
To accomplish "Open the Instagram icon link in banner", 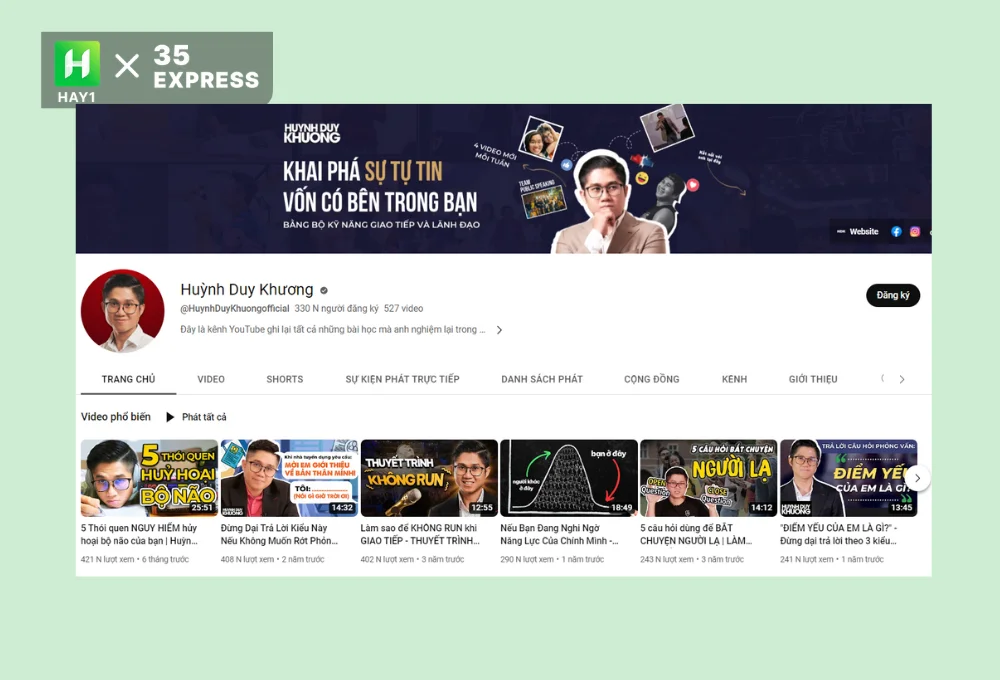I will [915, 232].
